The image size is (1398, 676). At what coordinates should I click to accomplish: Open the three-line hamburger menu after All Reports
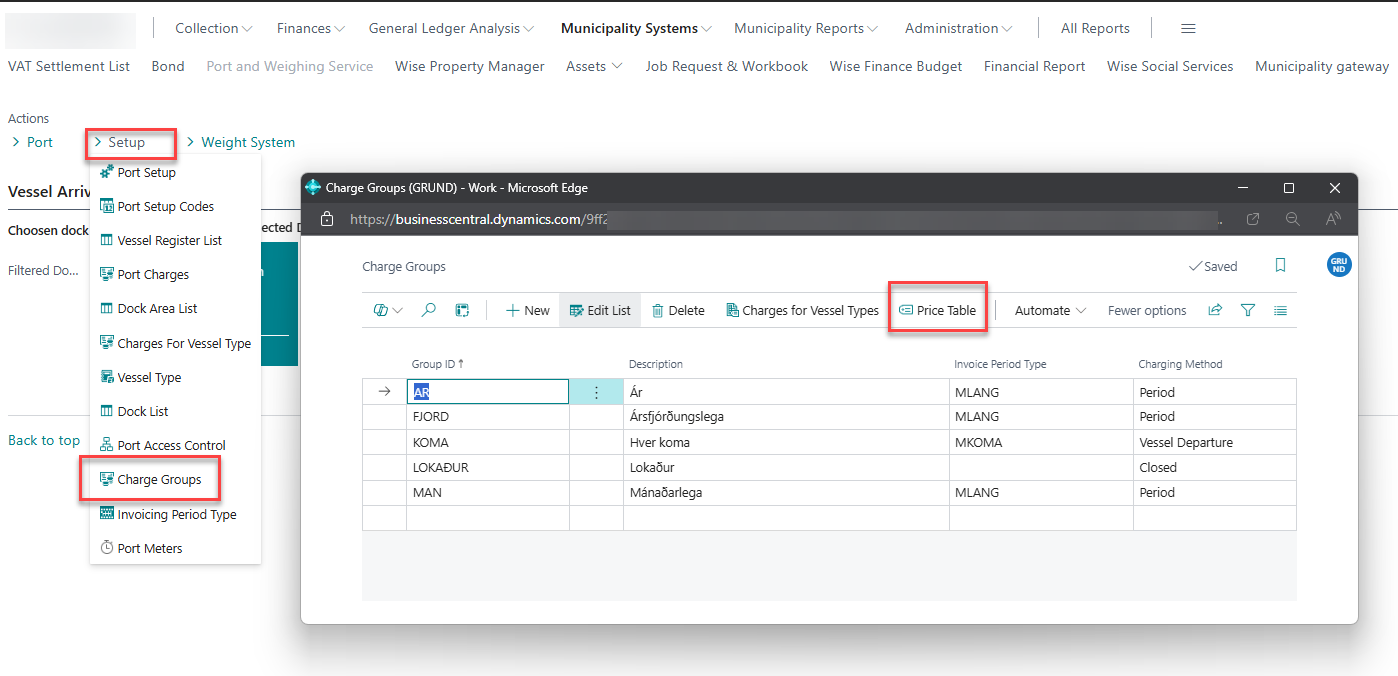pyautogui.click(x=1188, y=28)
